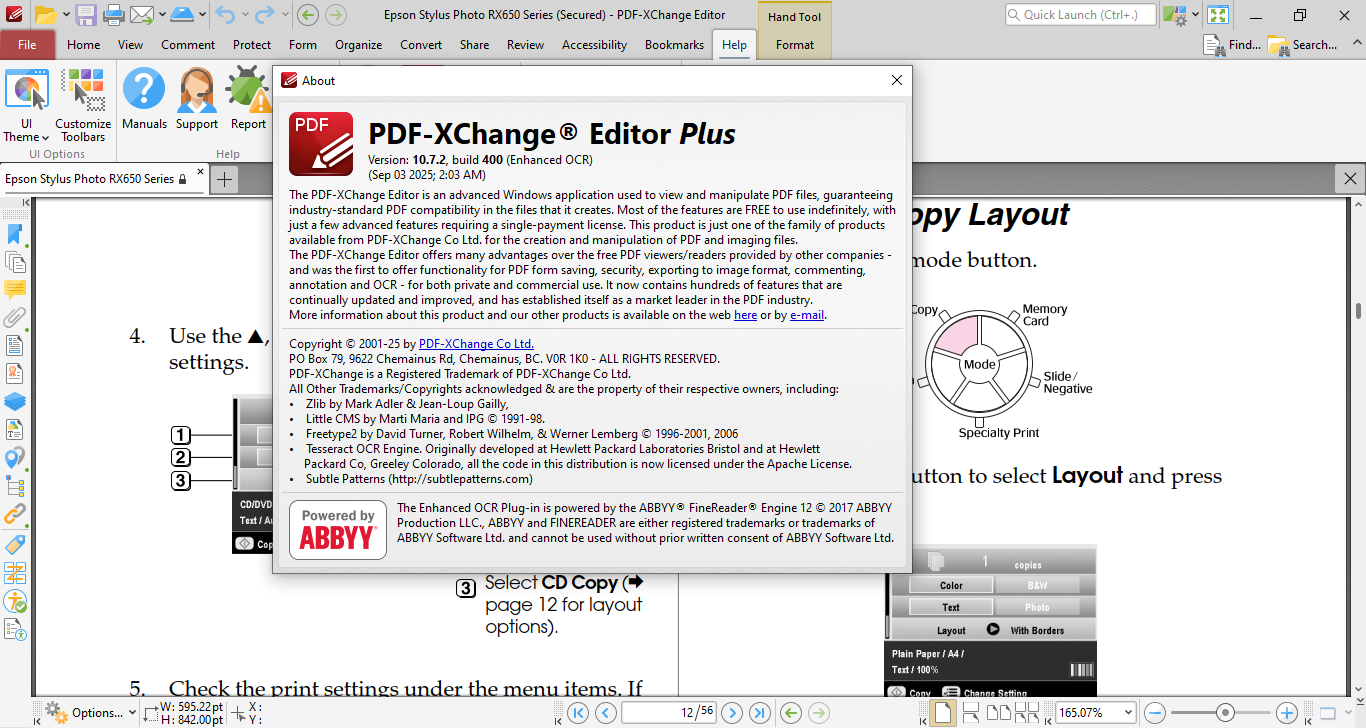Go to the previous page
The image size is (1366, 728).
coord(606,713)
